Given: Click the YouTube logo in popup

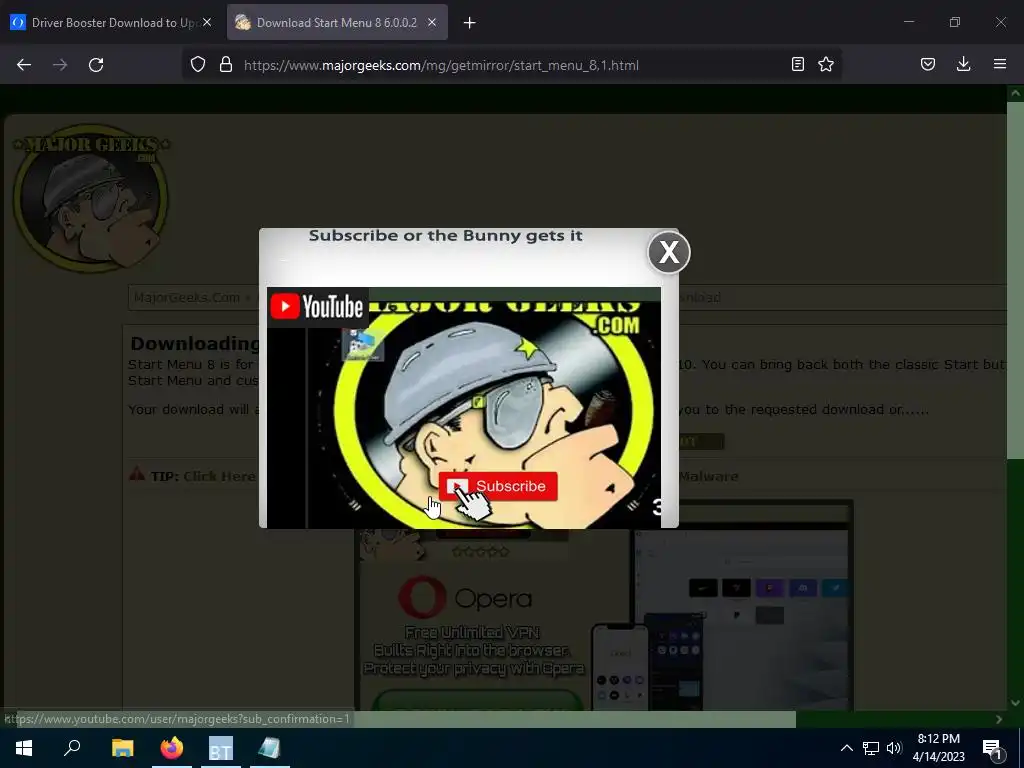Looking at the screenshot, I should pyautogui.click(x=317, y=306).
